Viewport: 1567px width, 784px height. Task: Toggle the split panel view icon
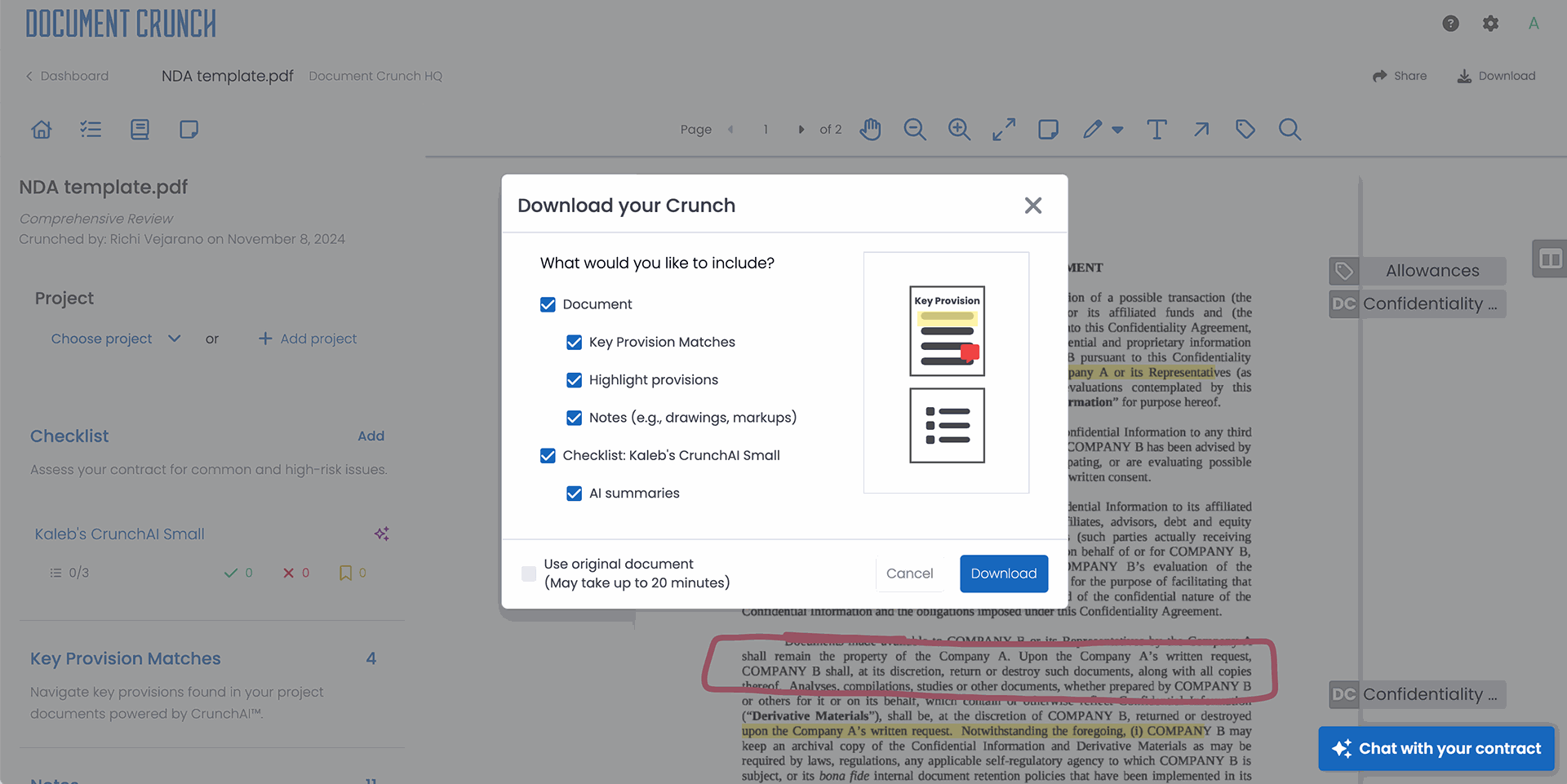(1550, 259)
